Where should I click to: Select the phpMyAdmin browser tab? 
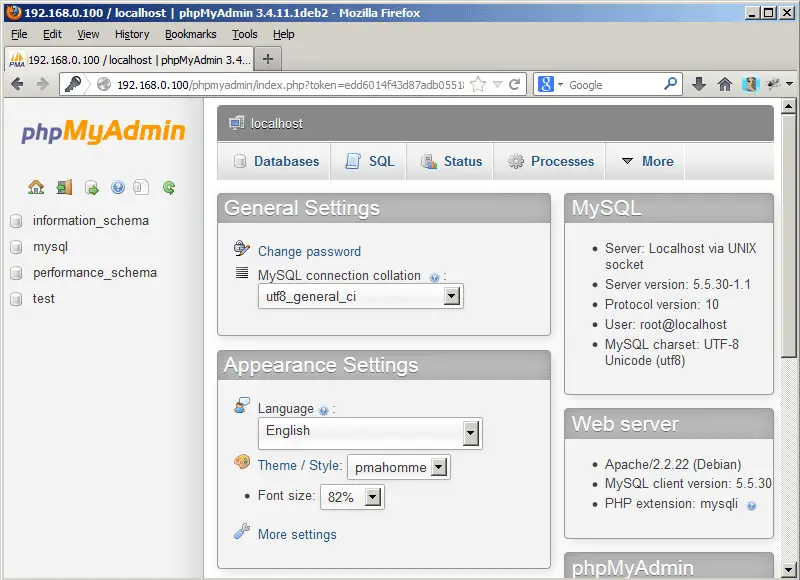[x=130, y=60]
